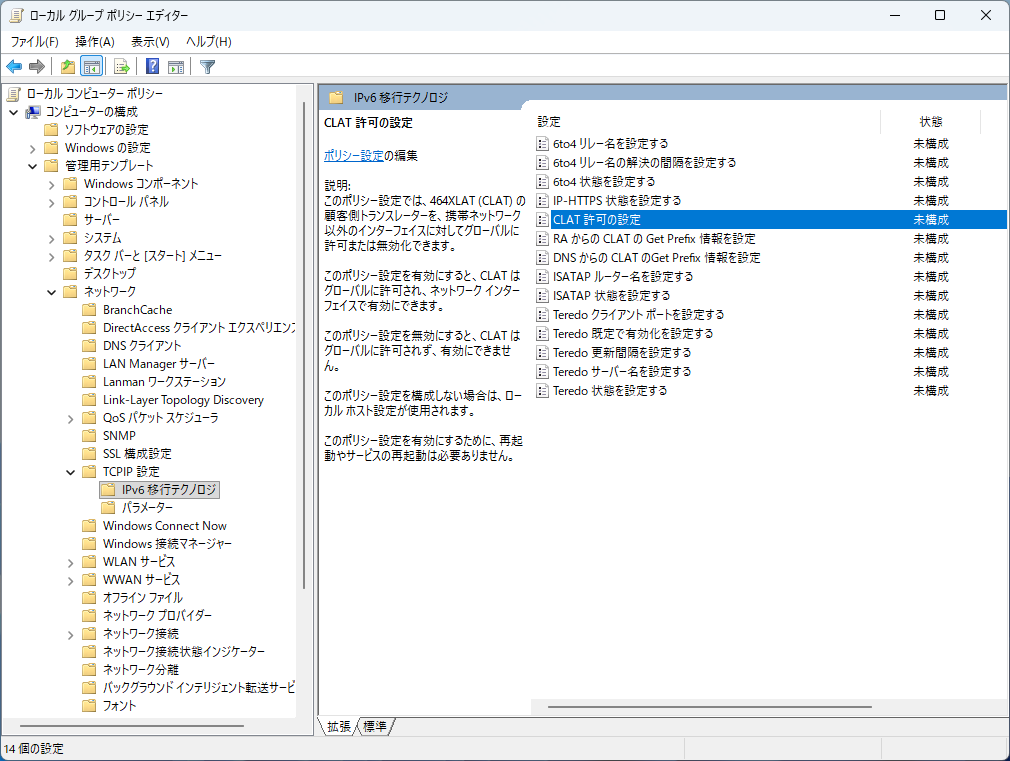Expand the WWAN サービス node
This screenshot has height=761, width=1010.
coord(71,580)
